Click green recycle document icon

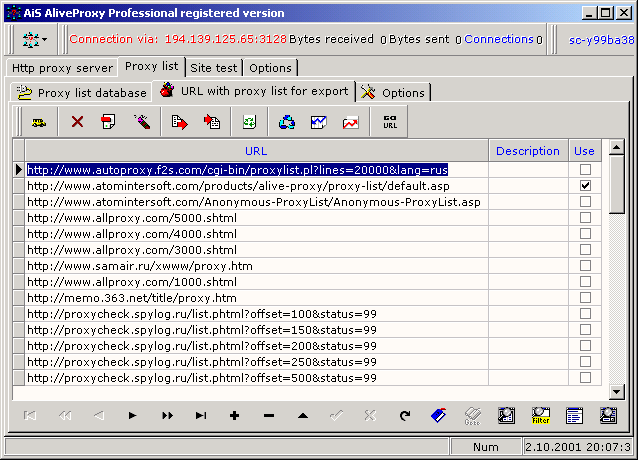pos(249,122)
